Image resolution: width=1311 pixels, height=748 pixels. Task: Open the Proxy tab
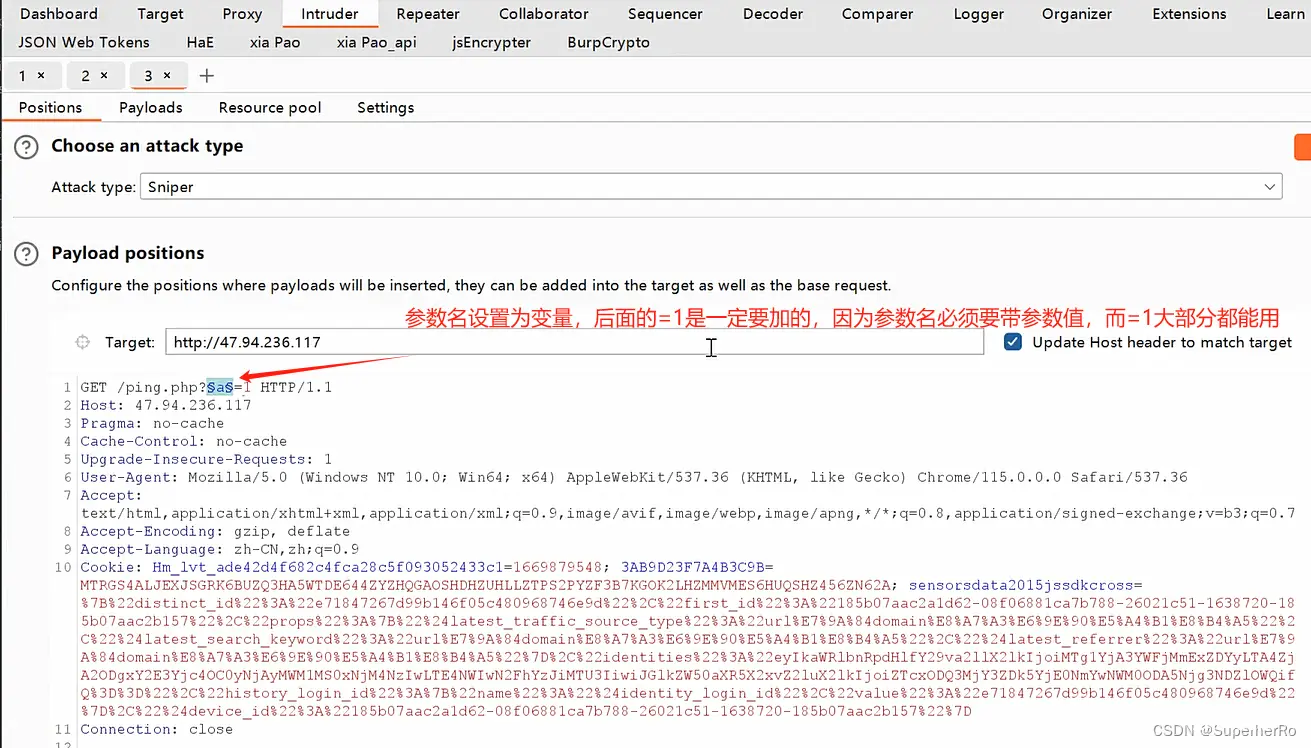[x=243, y=14]
